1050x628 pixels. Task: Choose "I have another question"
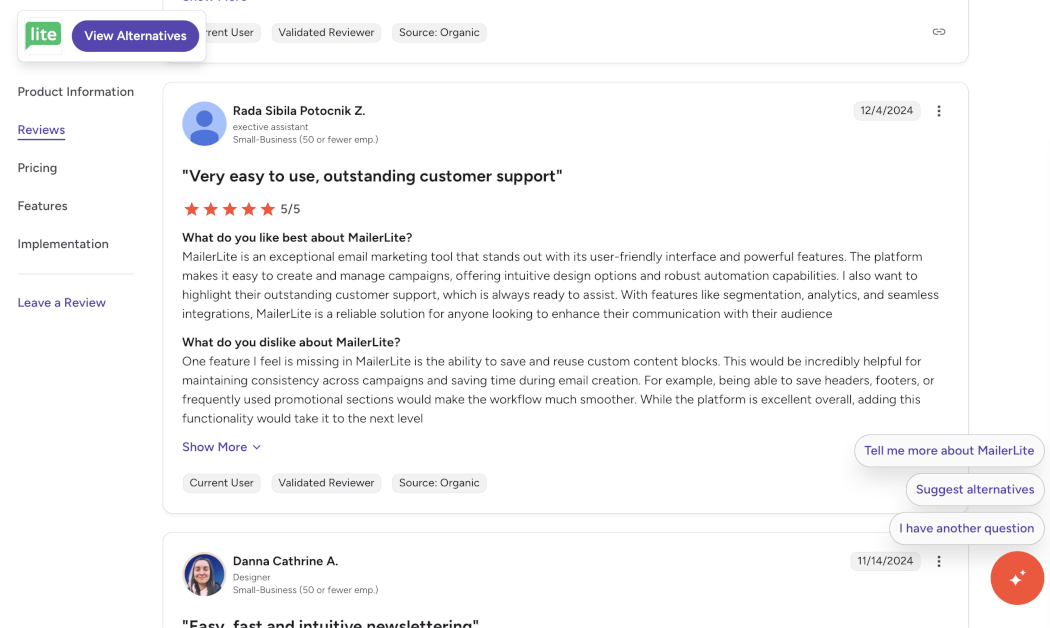pyautogui.click(x=966, y=528)
